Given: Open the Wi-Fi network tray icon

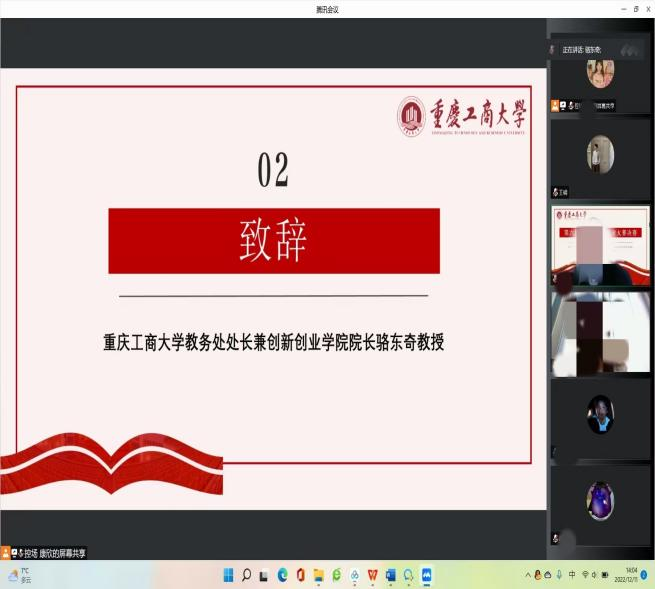Looking at the screenshot, I should [x=585, y=575].
